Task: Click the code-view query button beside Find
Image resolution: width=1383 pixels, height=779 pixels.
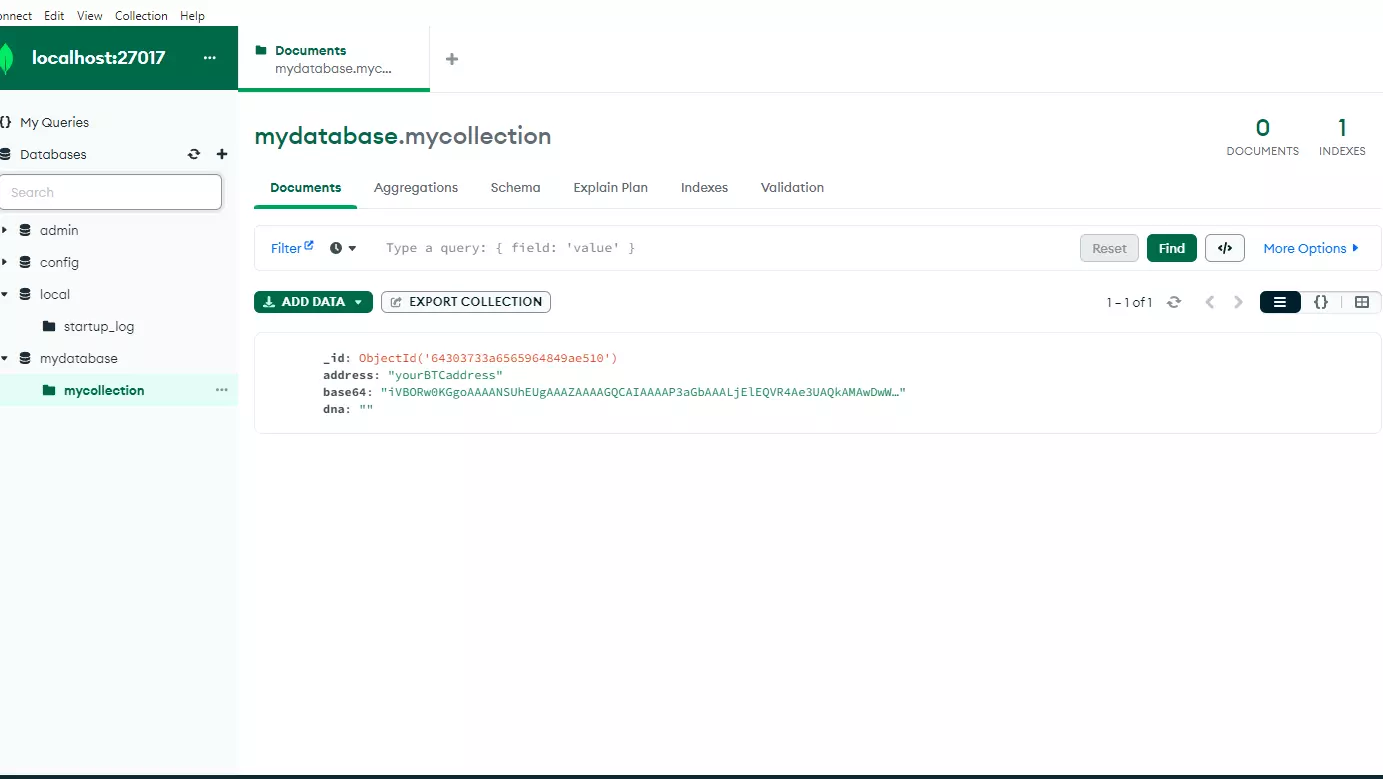Action: tap(1224, 248)
